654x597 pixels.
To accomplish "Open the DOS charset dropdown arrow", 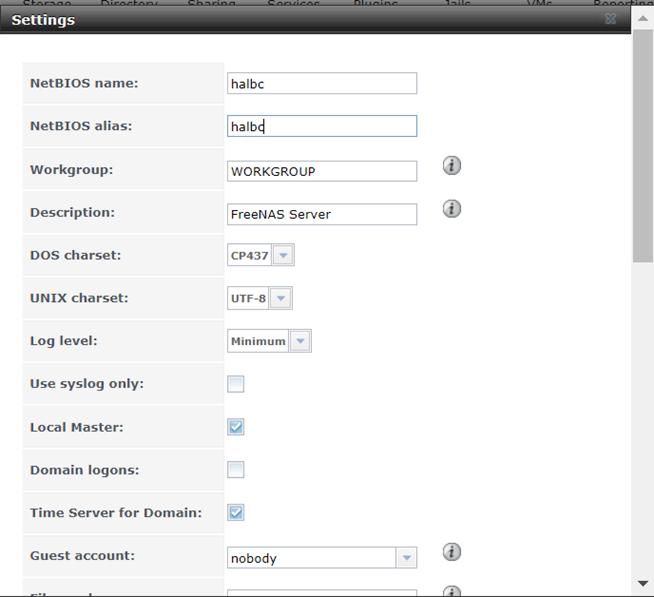I will point(283,255).
